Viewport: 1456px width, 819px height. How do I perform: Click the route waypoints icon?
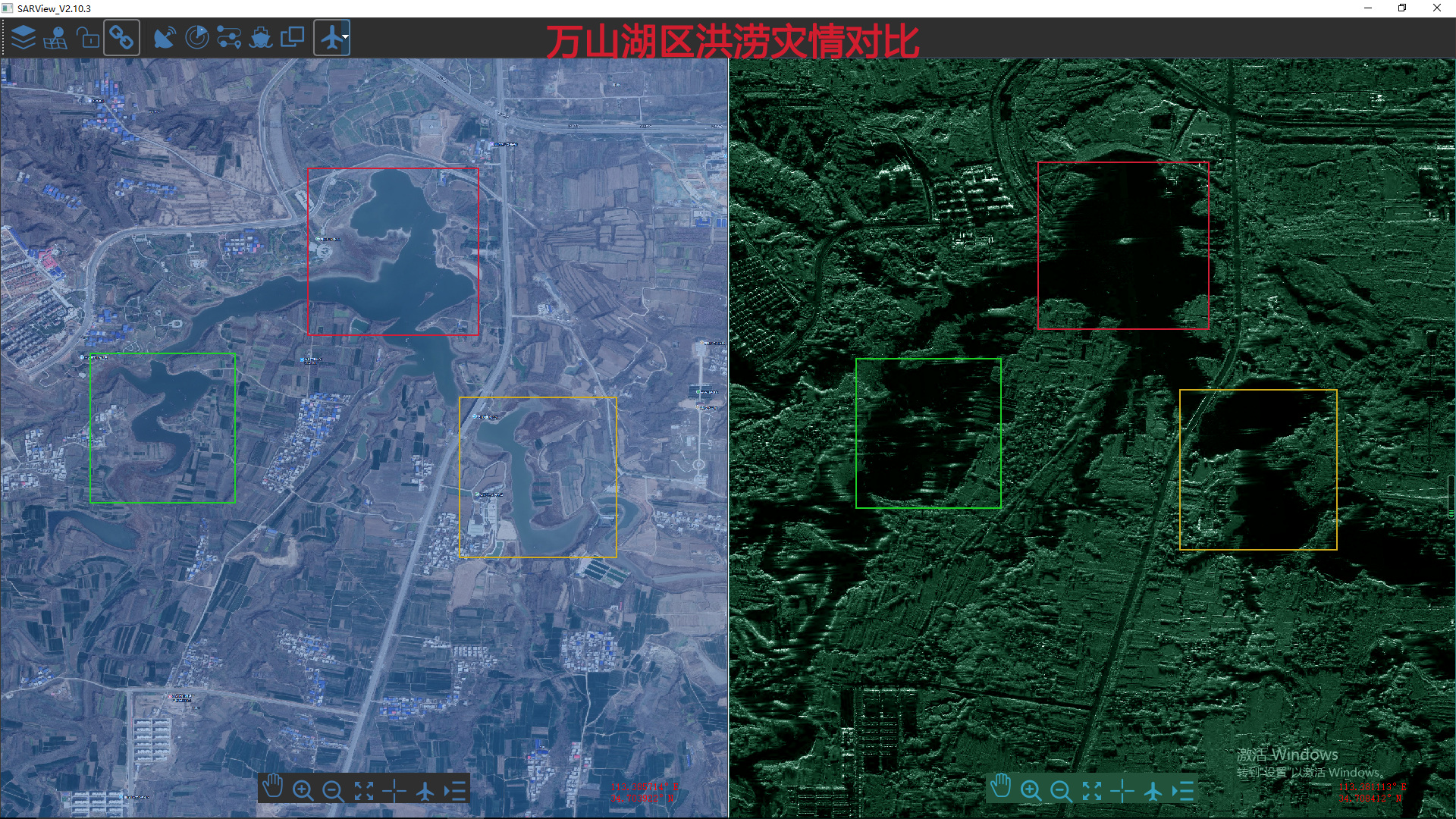(x=229, y=37)
